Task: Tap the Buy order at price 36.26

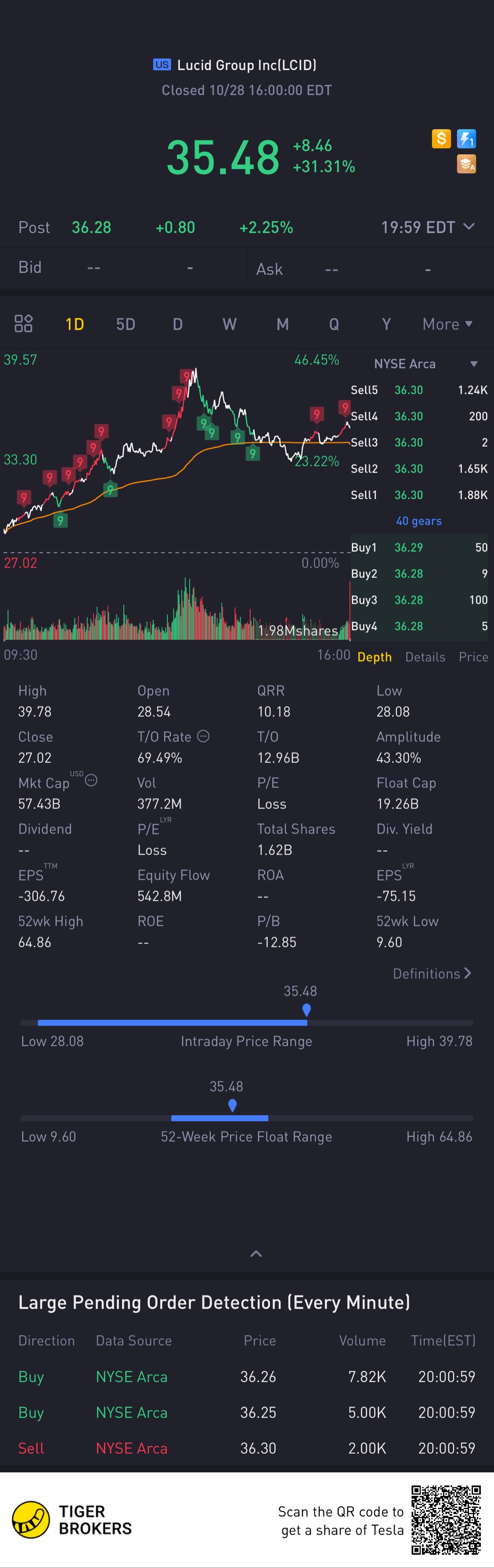Action: (247, 1376)
